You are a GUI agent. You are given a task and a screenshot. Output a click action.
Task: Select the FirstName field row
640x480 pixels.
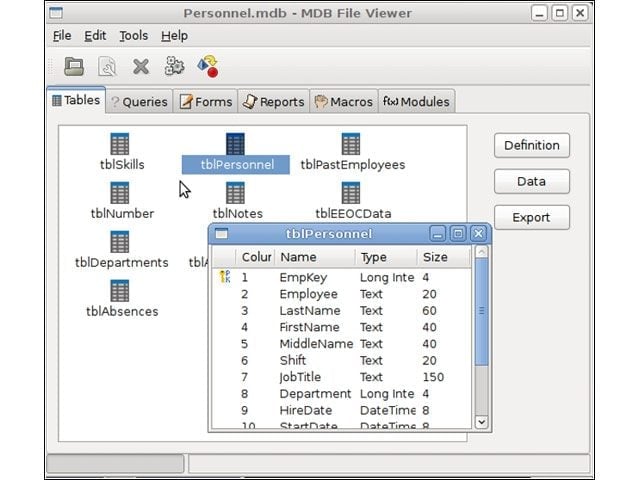342,327
